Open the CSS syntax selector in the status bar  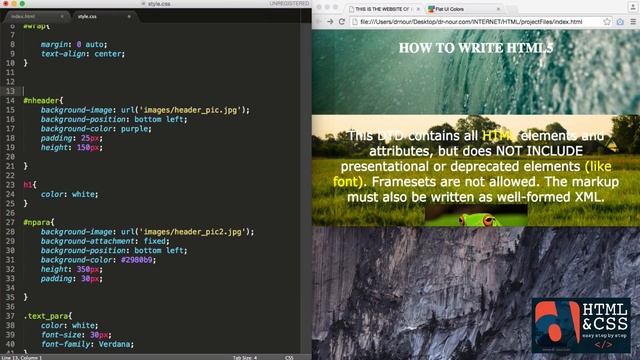tap(289, 358)
